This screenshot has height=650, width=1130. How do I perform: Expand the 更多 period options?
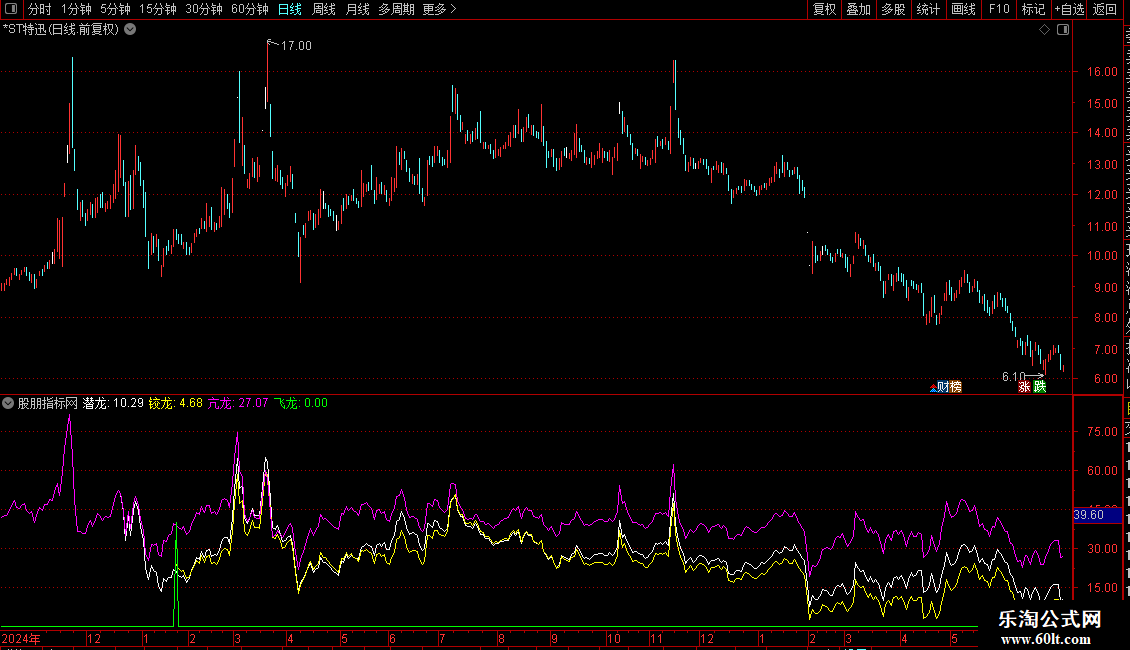pyautogui.click(x=439, y=9)
